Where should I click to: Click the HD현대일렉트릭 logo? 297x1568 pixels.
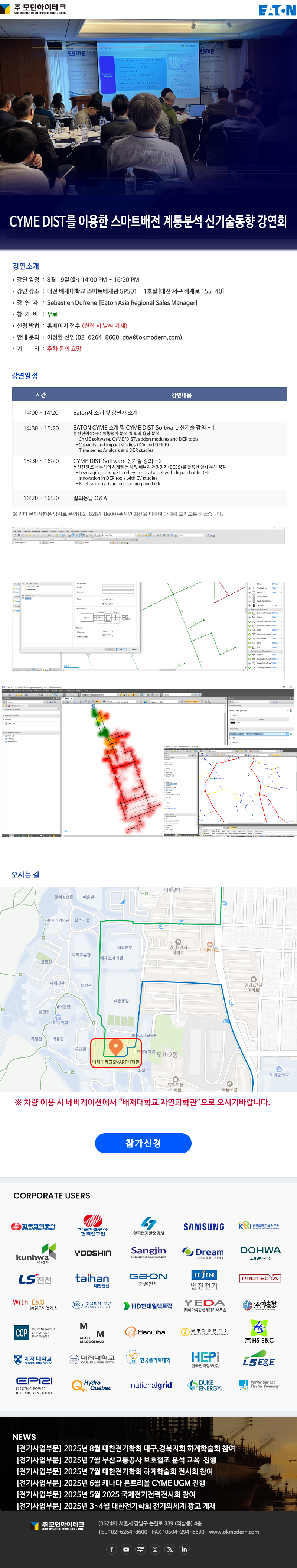pos(148,1306)
